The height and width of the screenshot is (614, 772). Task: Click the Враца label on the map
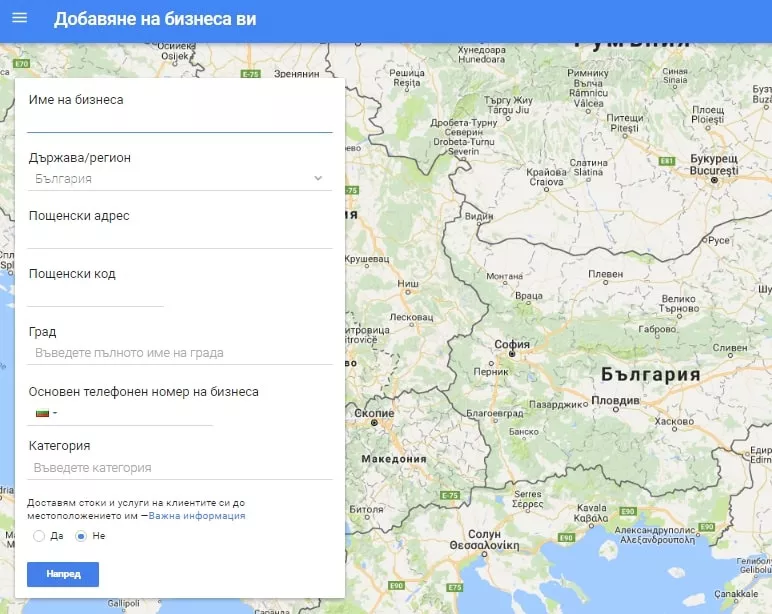coord(529,295)
